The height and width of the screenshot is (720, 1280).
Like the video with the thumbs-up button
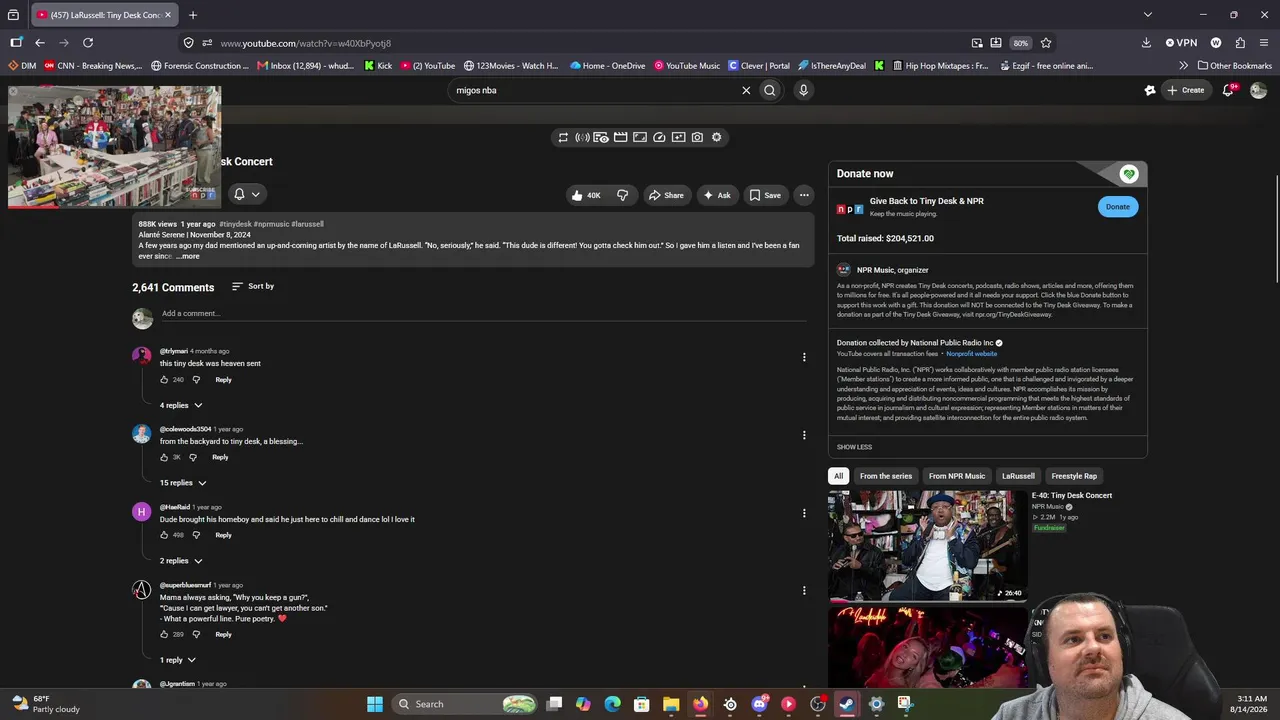click(x=586, y=195)
